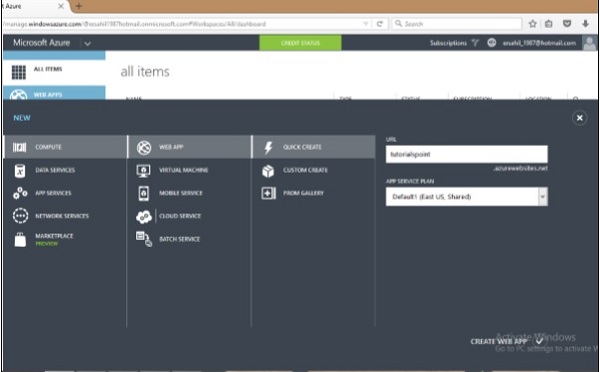600x372 pixels.
Task: Open the Marketplace shopping bag icon
Action: coord(20,240)
